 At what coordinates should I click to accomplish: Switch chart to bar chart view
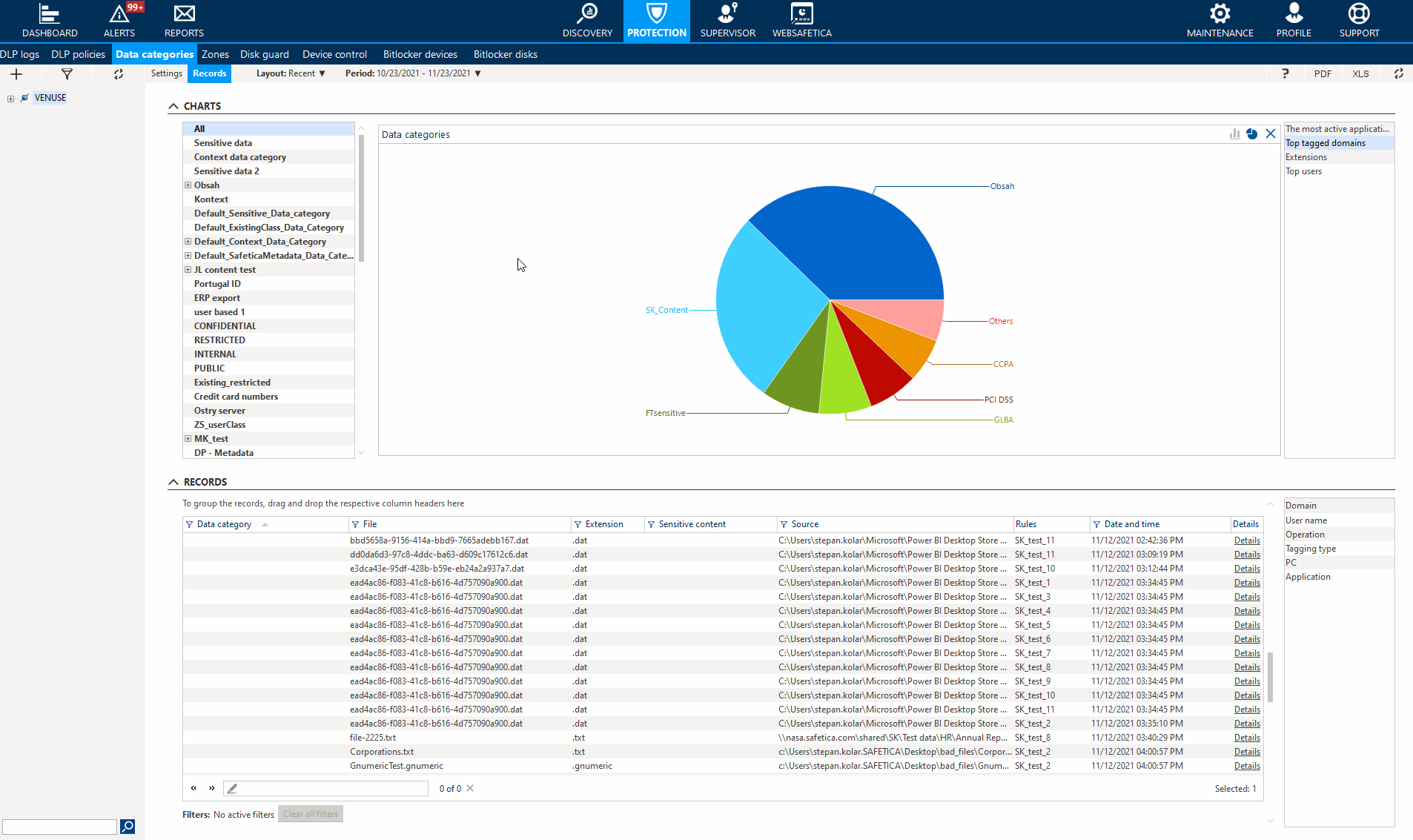coord(1234,134)
